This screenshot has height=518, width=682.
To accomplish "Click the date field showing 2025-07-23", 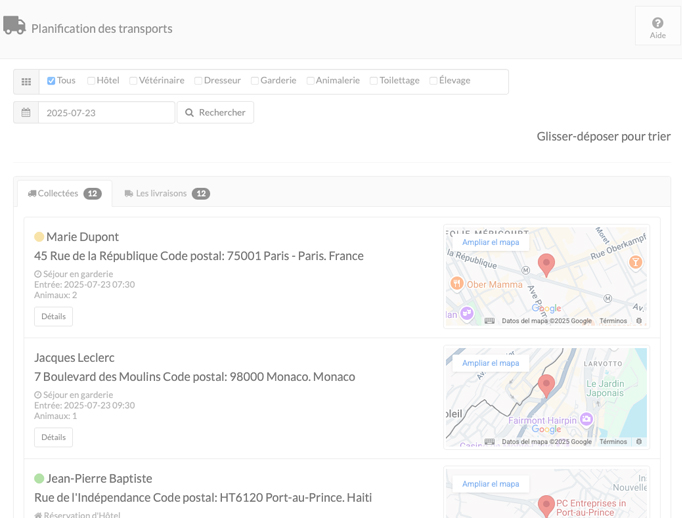I will tap(107, 113).
